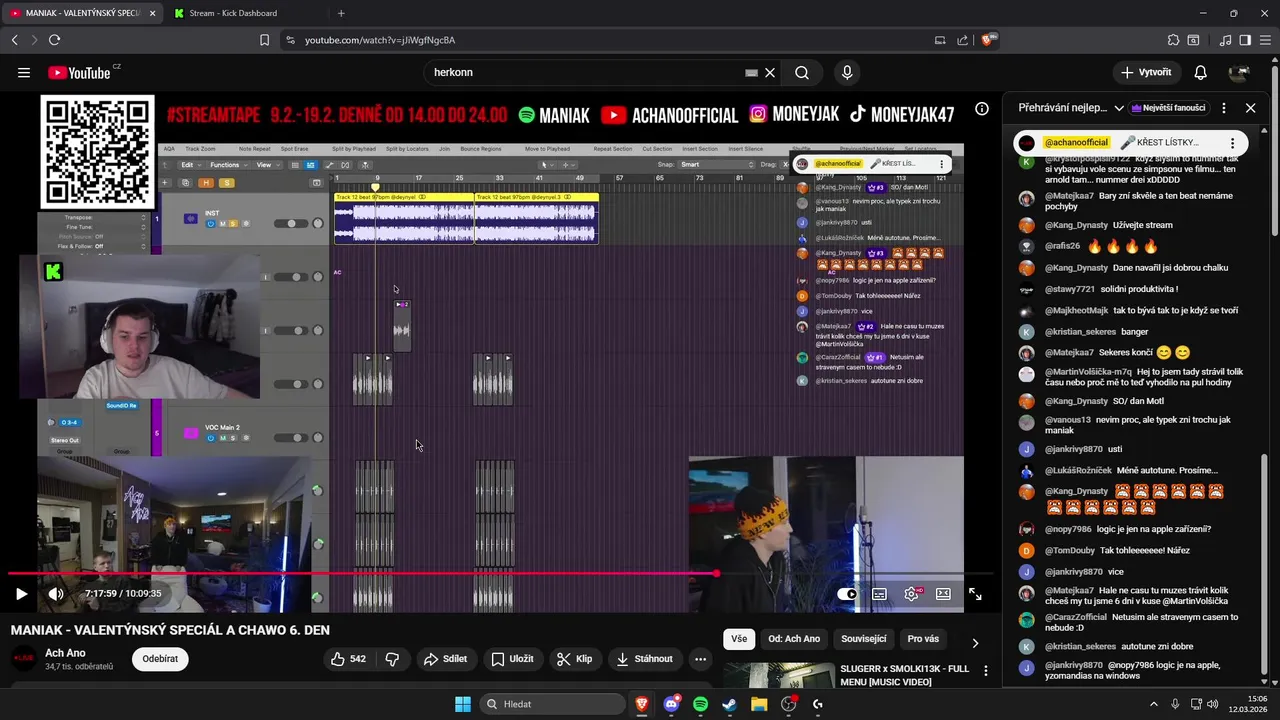Click the search box containing herkonn
The height and width of the screenshot is (720, 1280).
(585, 72)
